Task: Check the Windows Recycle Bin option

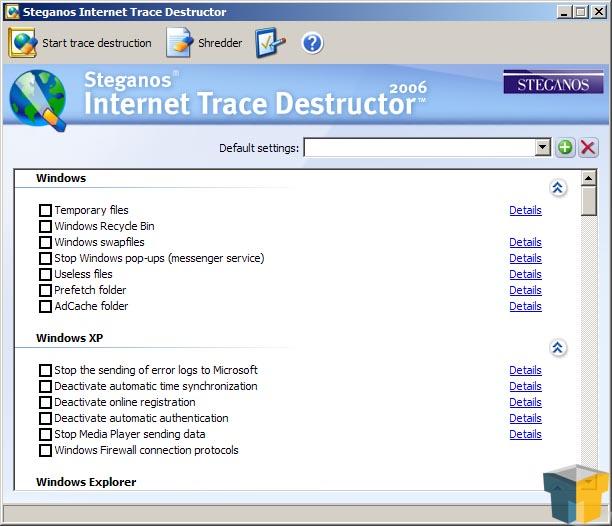Action: [45, 226]
